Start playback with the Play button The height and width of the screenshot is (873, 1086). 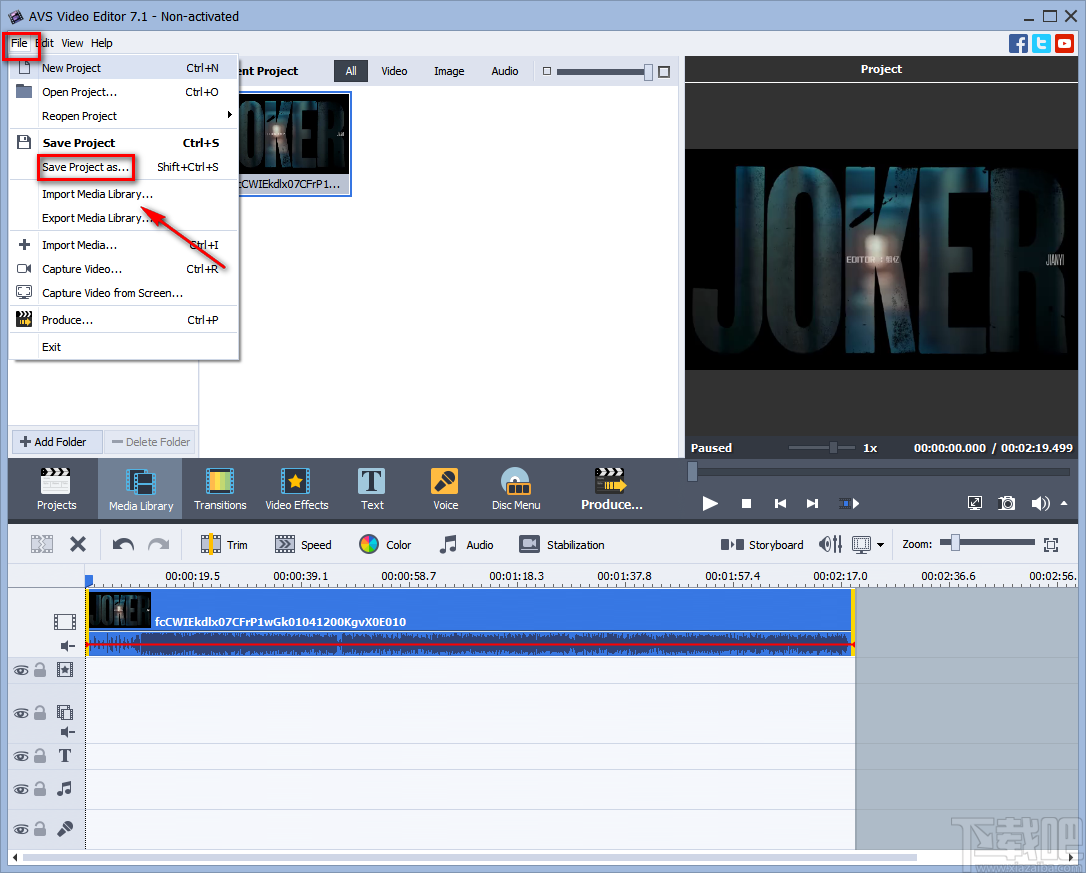[710, 504]
